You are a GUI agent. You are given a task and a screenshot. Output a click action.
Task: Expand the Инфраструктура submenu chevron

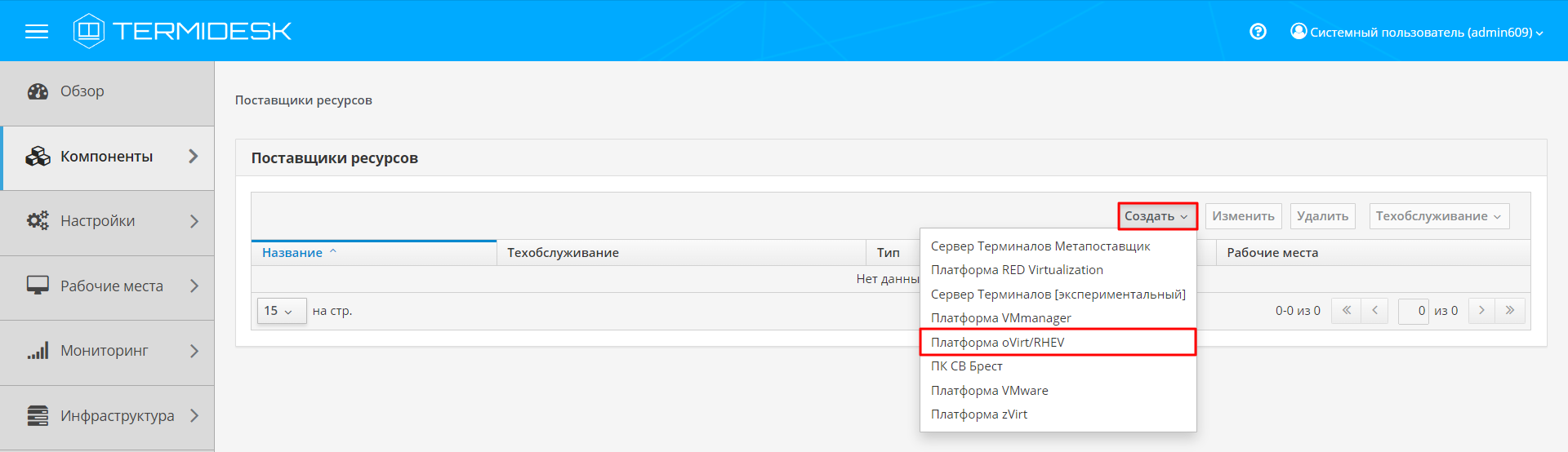[x=194, y=415]
